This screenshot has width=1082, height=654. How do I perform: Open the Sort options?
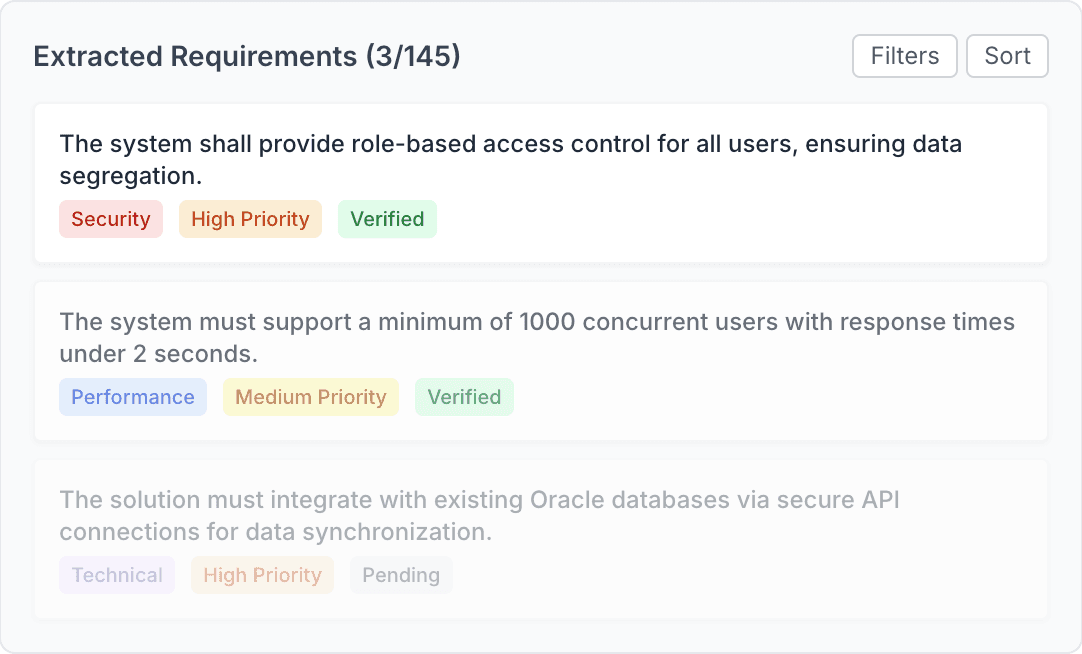click(x=1007, y=56)
